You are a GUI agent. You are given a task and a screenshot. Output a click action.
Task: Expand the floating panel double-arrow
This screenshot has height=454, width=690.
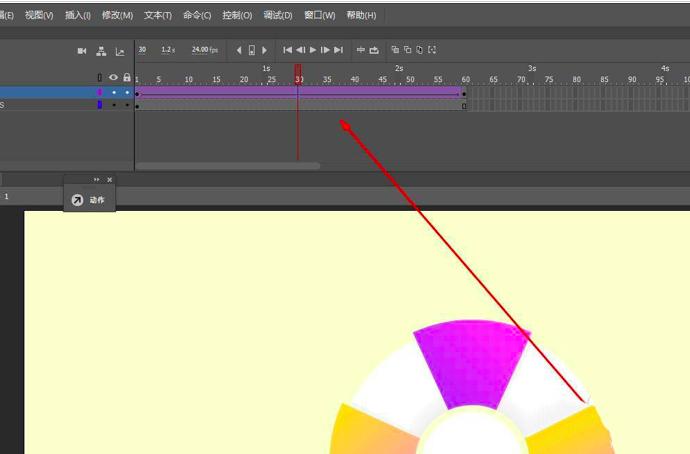[x=96, y=179]
